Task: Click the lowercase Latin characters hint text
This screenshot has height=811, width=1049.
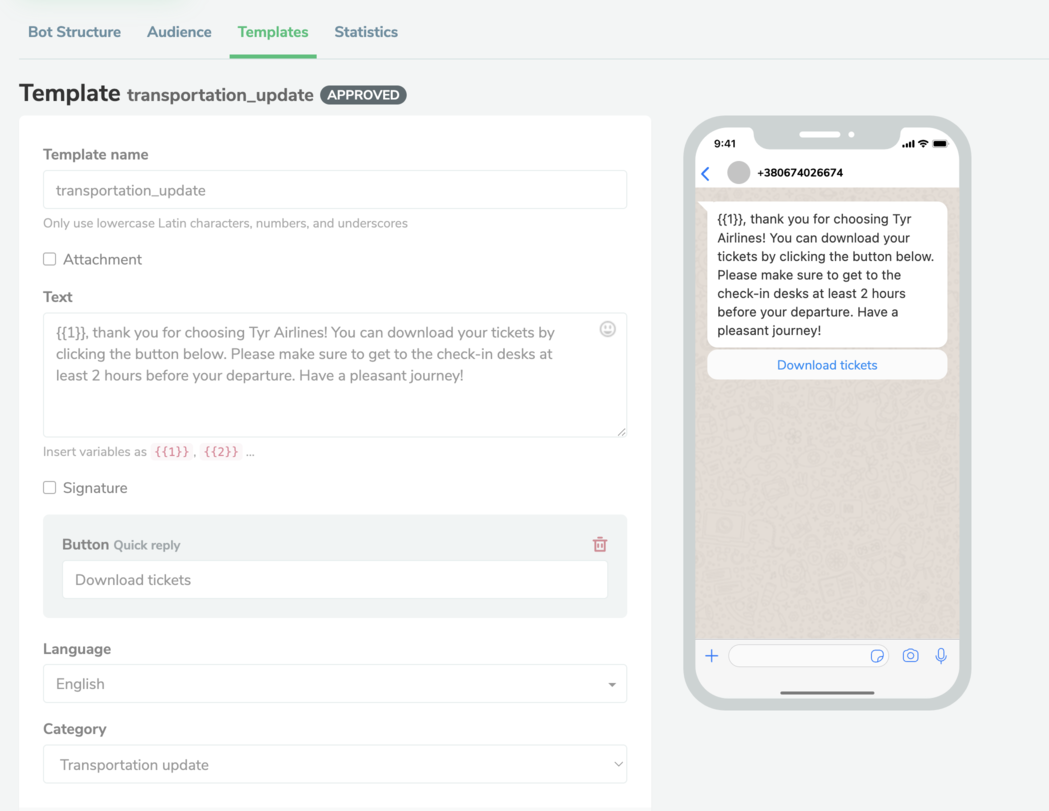Action: (225, 223)
